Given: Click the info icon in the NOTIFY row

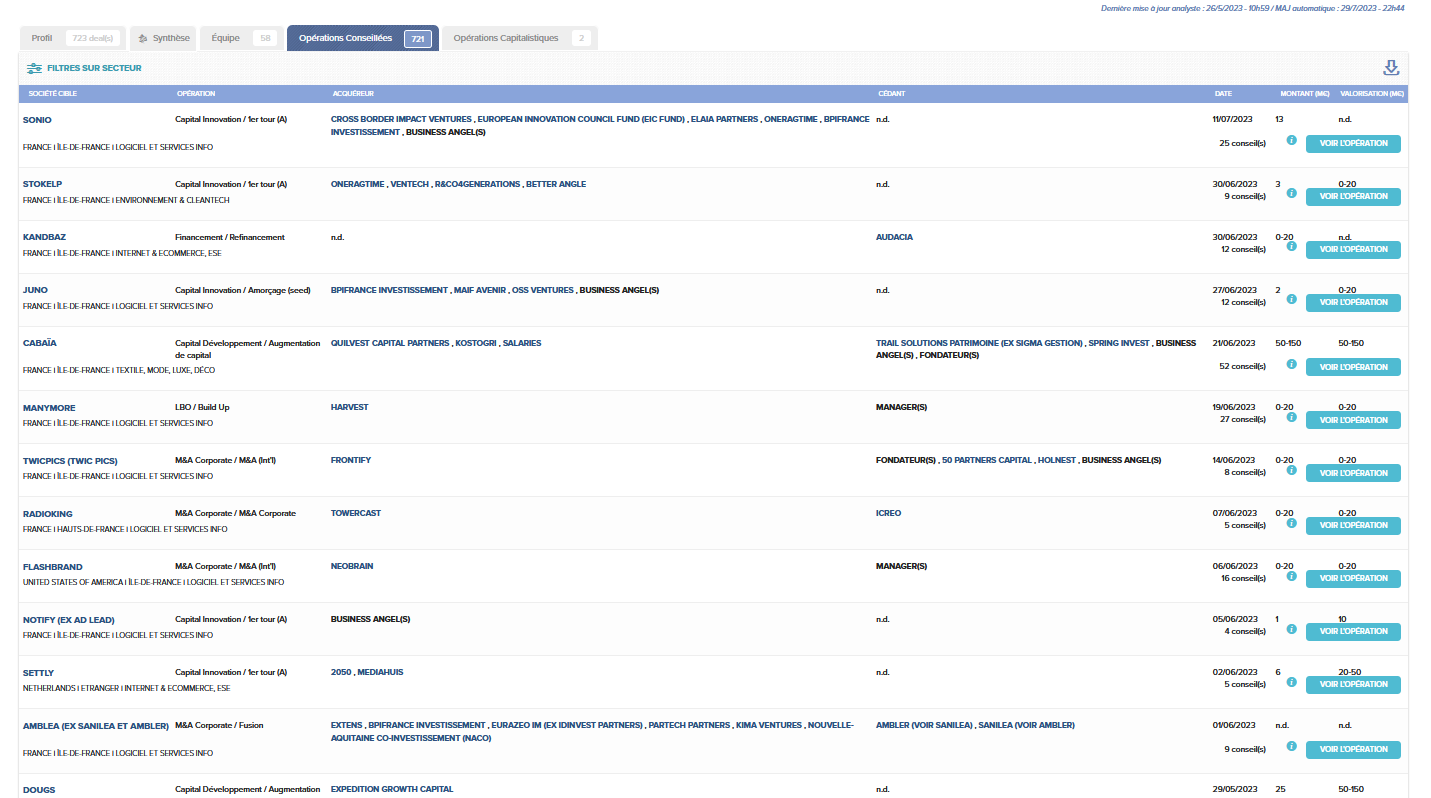Looking at the screenshot, I should [1291, 629].
